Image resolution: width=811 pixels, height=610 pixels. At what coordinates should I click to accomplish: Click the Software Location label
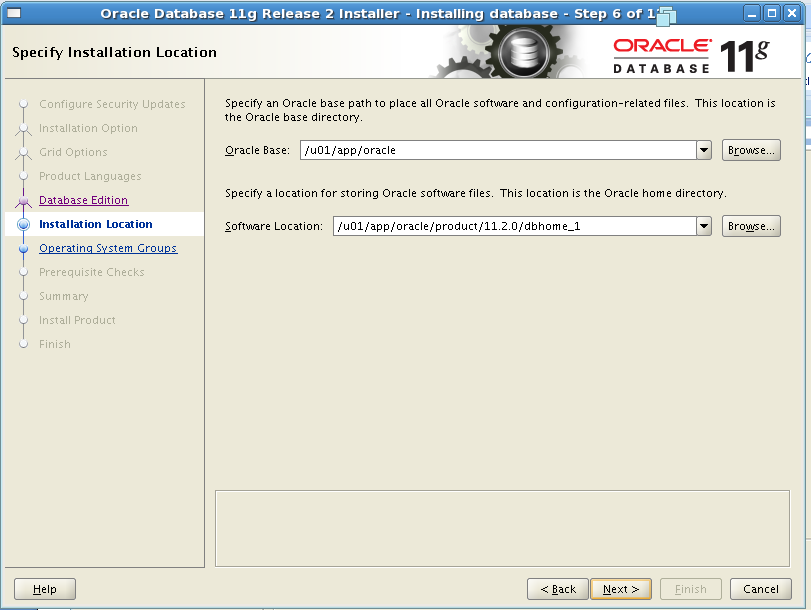coord(274,226)
